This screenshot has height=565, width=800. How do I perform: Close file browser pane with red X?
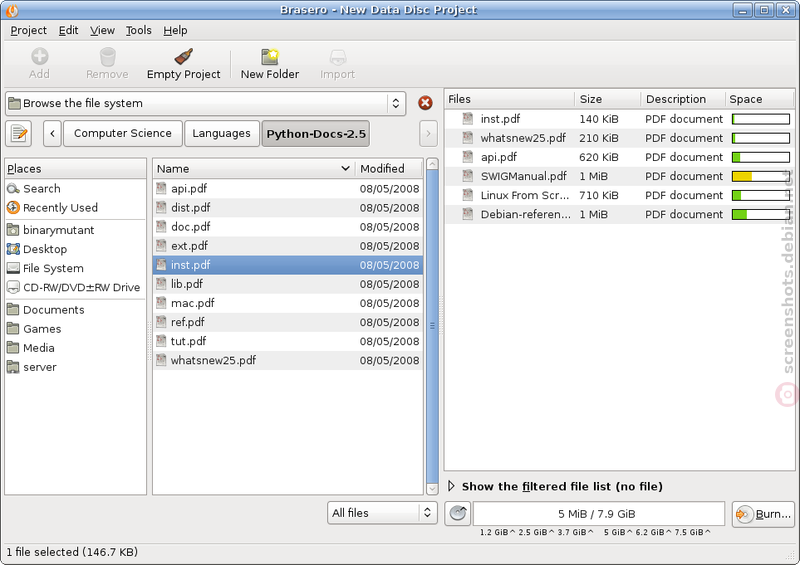(425, 103)
